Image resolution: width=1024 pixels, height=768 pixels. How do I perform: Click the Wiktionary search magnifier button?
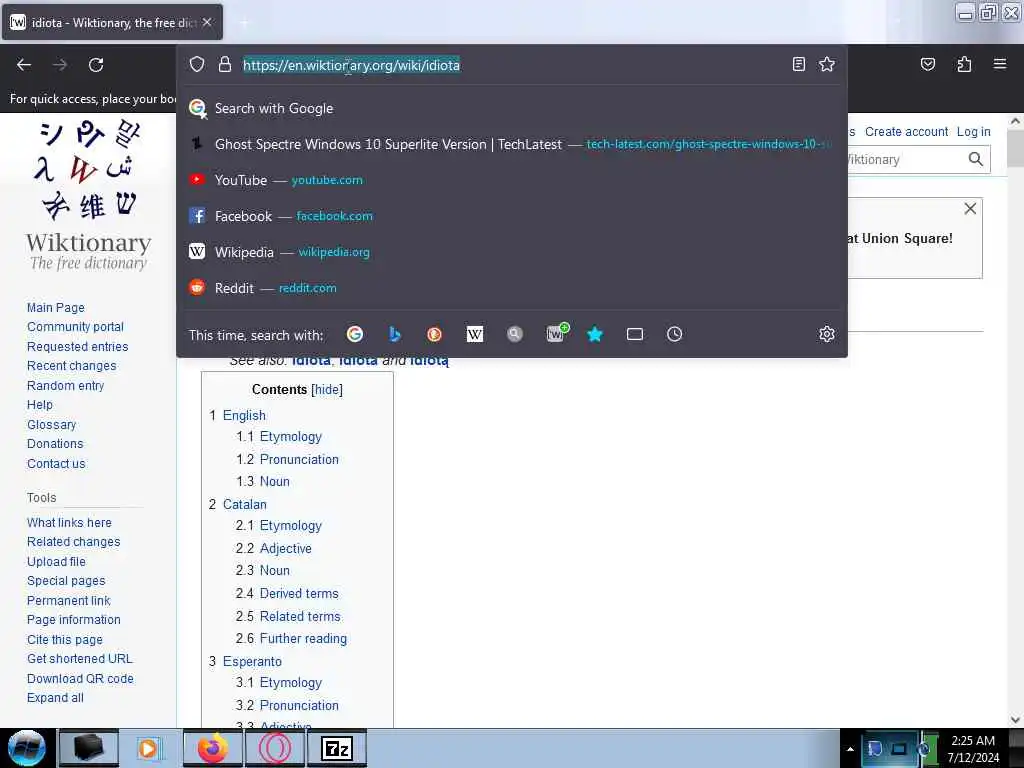975,159
